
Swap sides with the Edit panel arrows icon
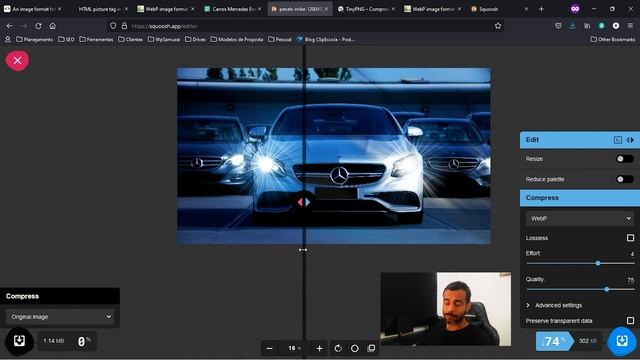[x=630, y=140]
